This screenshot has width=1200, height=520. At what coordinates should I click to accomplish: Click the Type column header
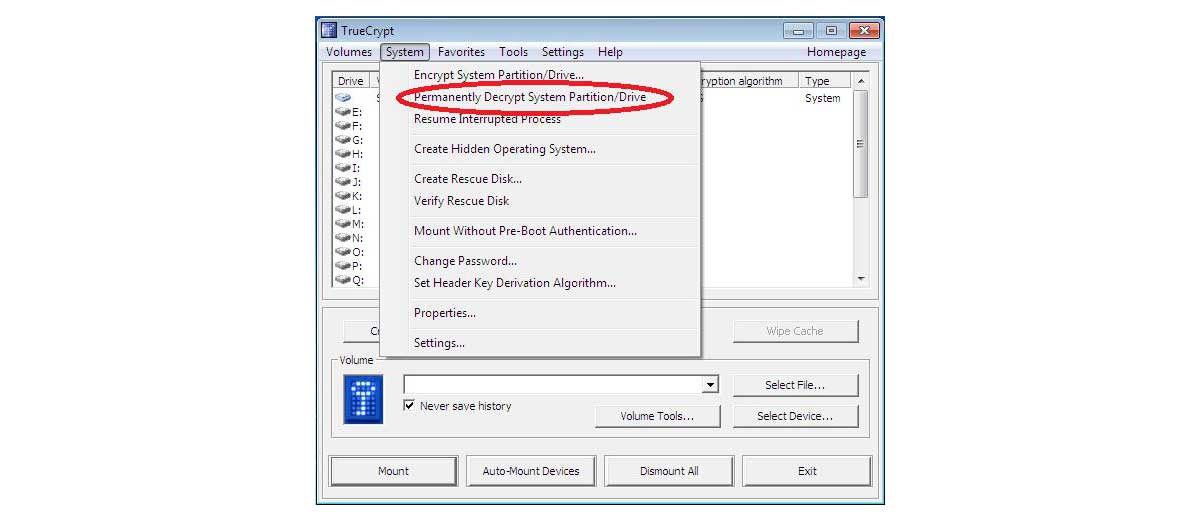tap(825, 81)
